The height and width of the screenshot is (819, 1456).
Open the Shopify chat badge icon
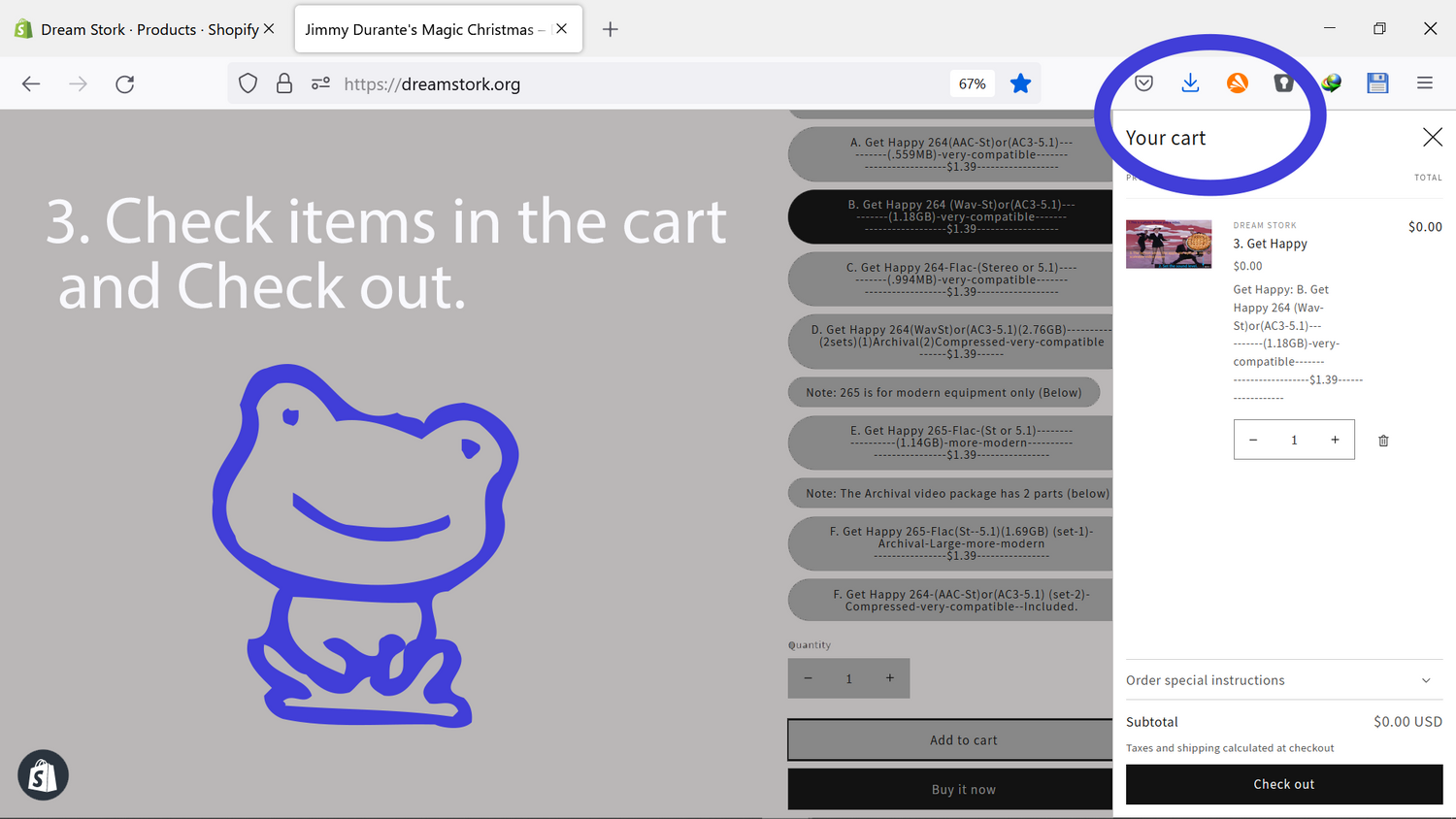pyautogui.click(x=43, y=774)
